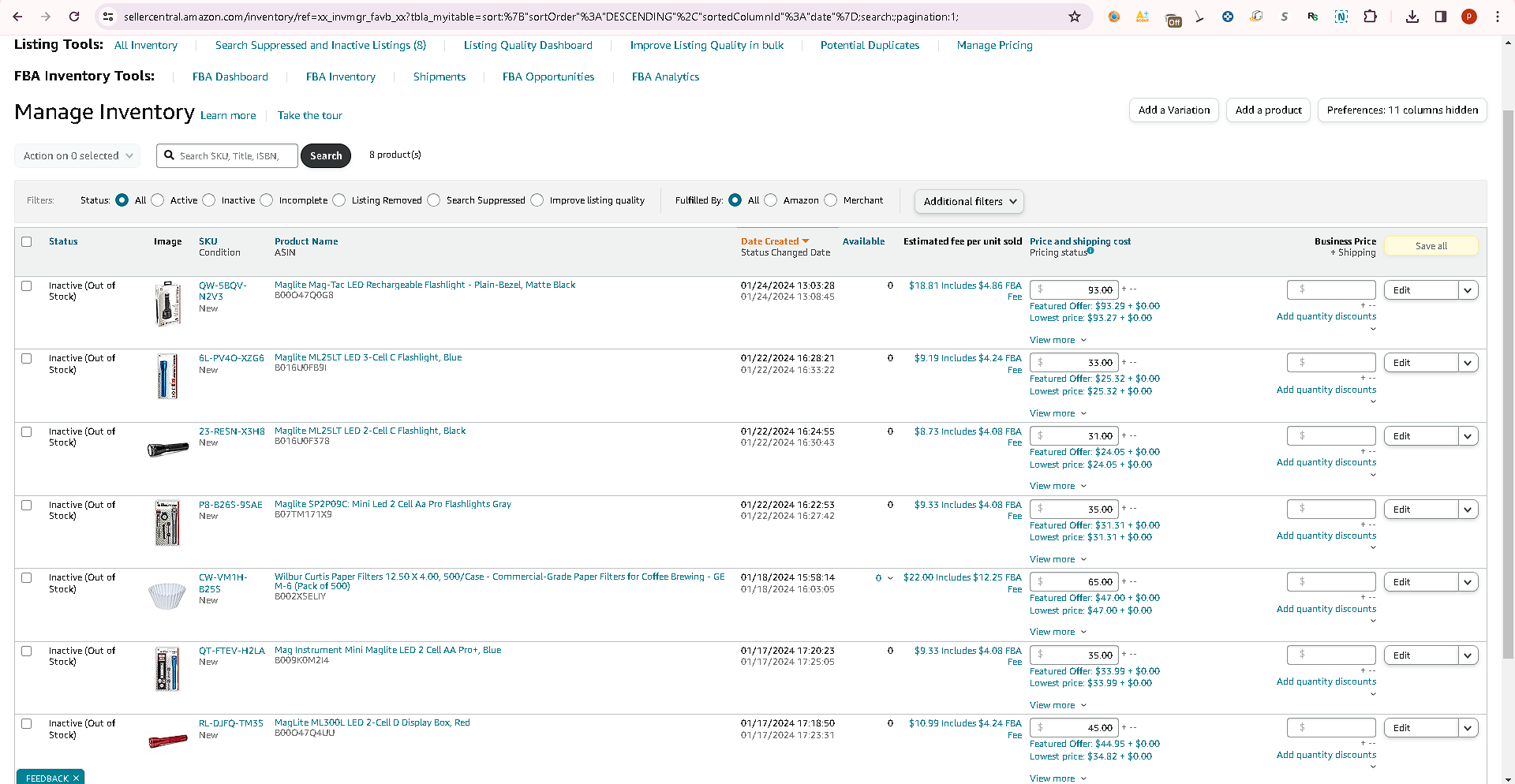The image size is (1515, 784).
Task: Open the Wilbur Curtis Paper Filters thumbnail
Action: (167, 595)
